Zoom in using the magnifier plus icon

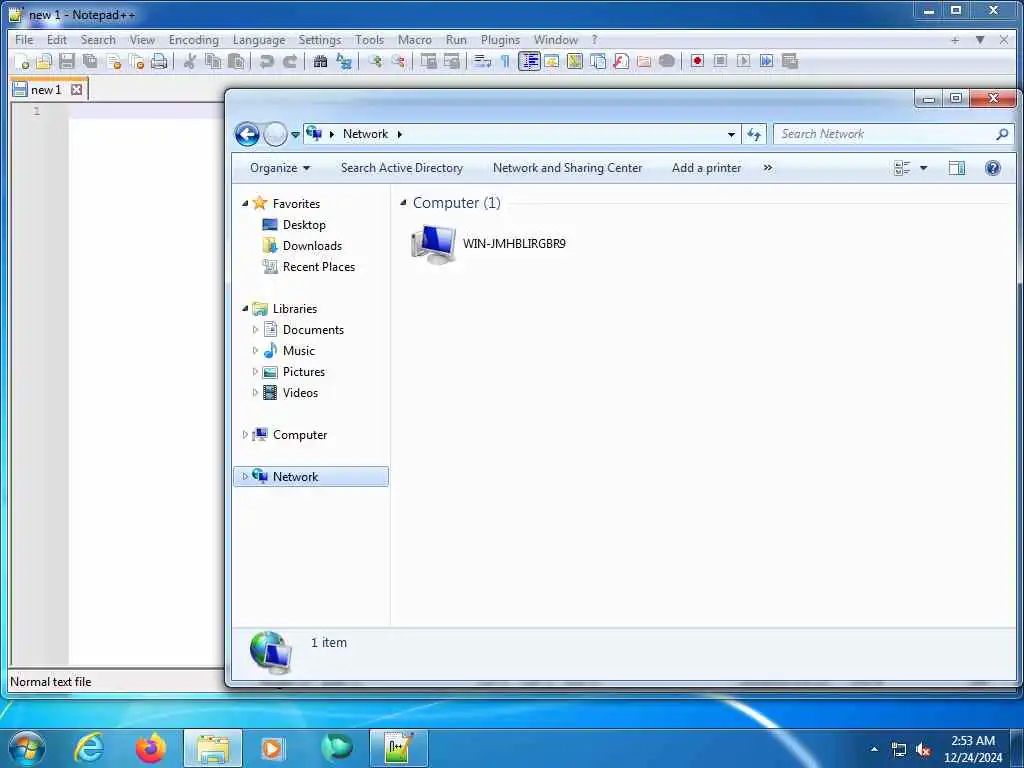375,61
